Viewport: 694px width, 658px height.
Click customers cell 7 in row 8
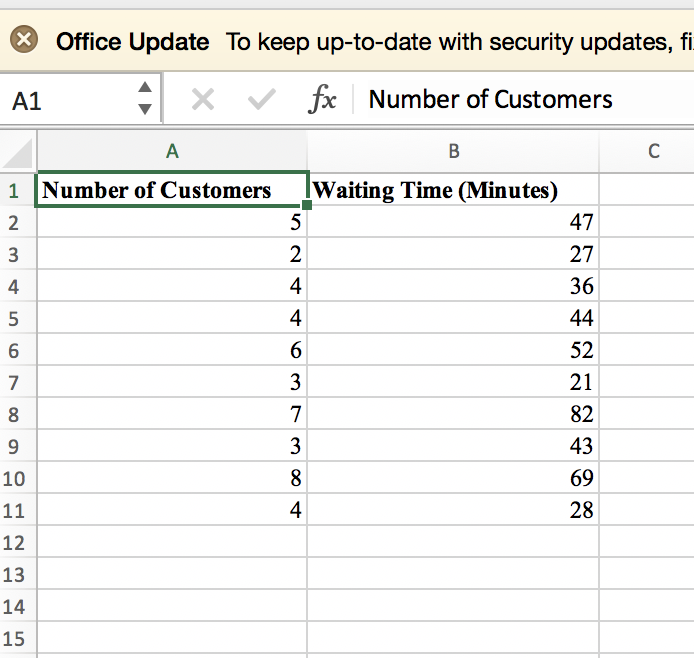pyautogui.click(x=172, y=414)
